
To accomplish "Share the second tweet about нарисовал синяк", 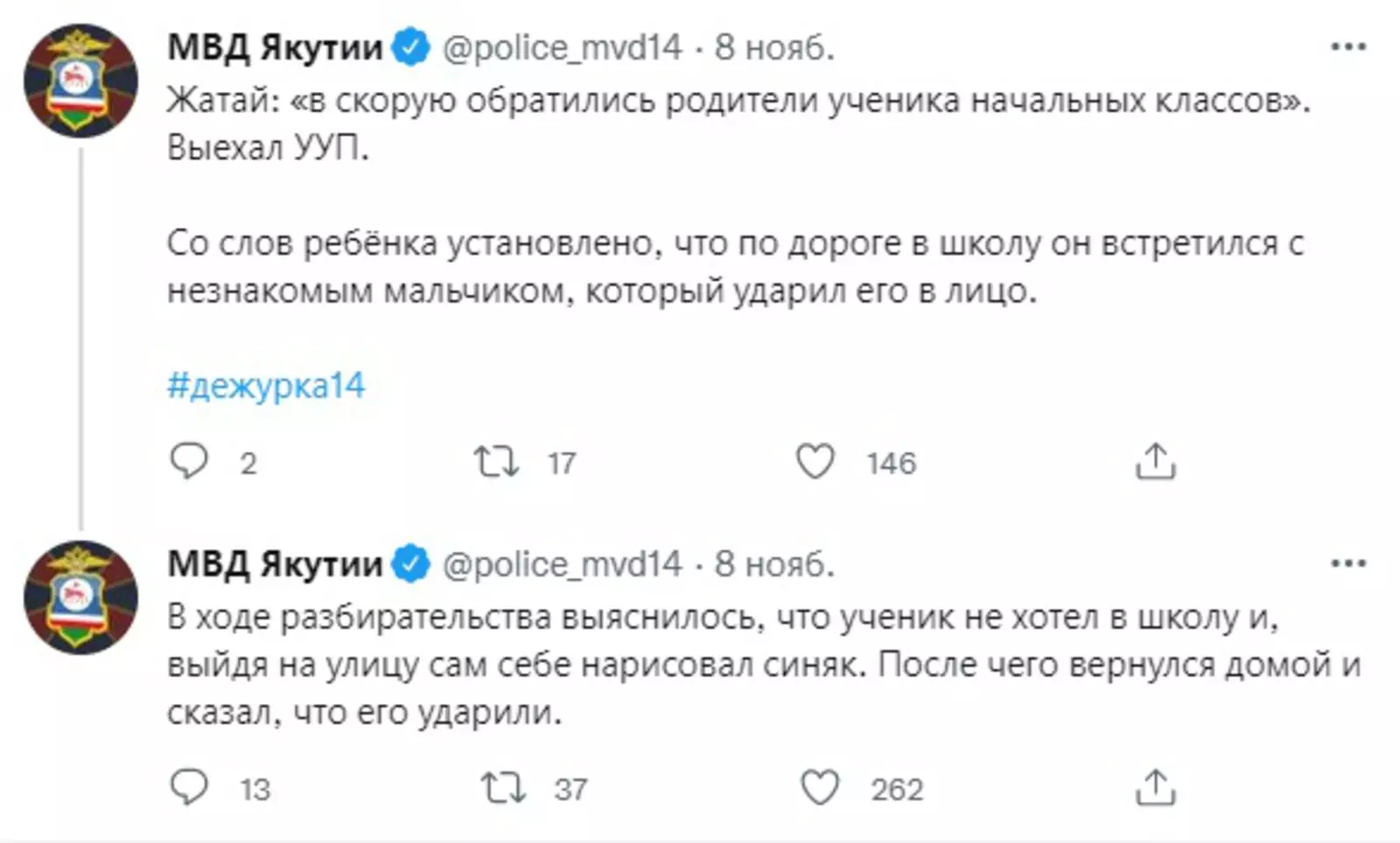I will coord(1155,787).
